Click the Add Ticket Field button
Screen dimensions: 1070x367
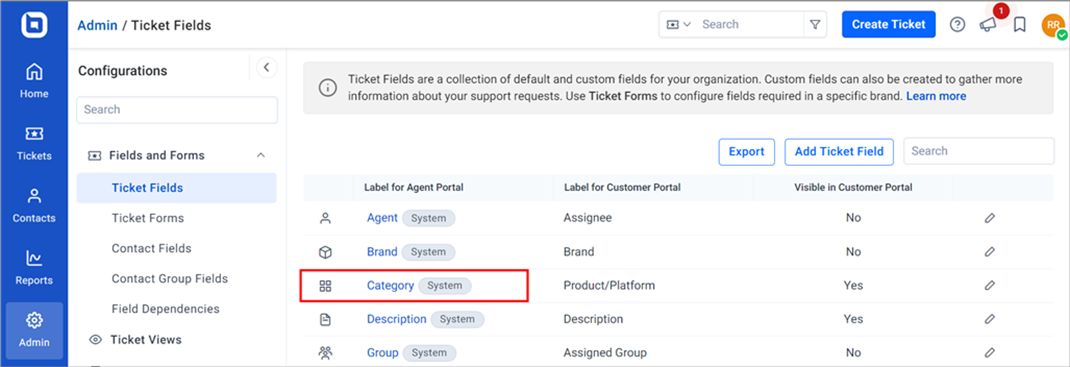(839, 151)
